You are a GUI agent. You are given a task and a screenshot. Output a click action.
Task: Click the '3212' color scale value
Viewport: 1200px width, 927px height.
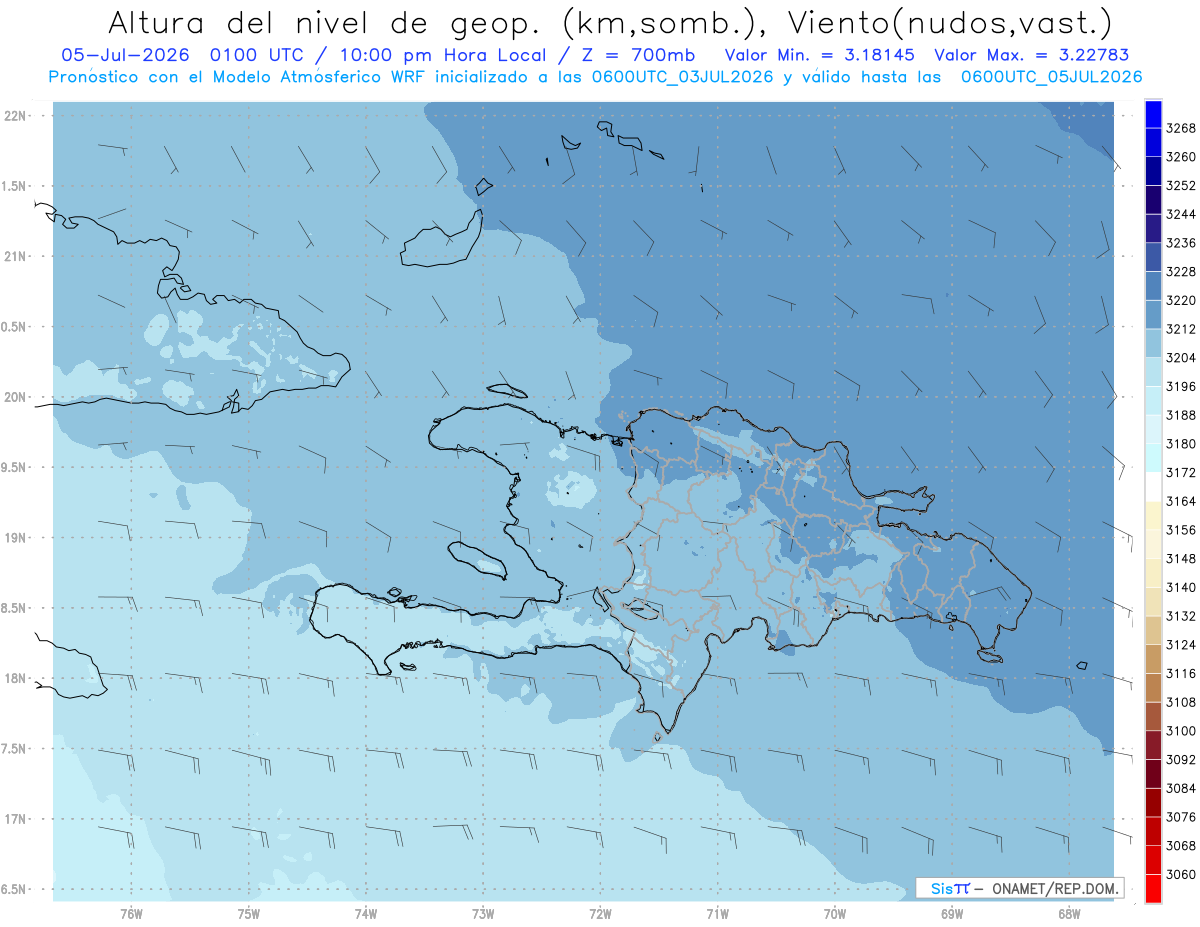tap(1181, 329)
